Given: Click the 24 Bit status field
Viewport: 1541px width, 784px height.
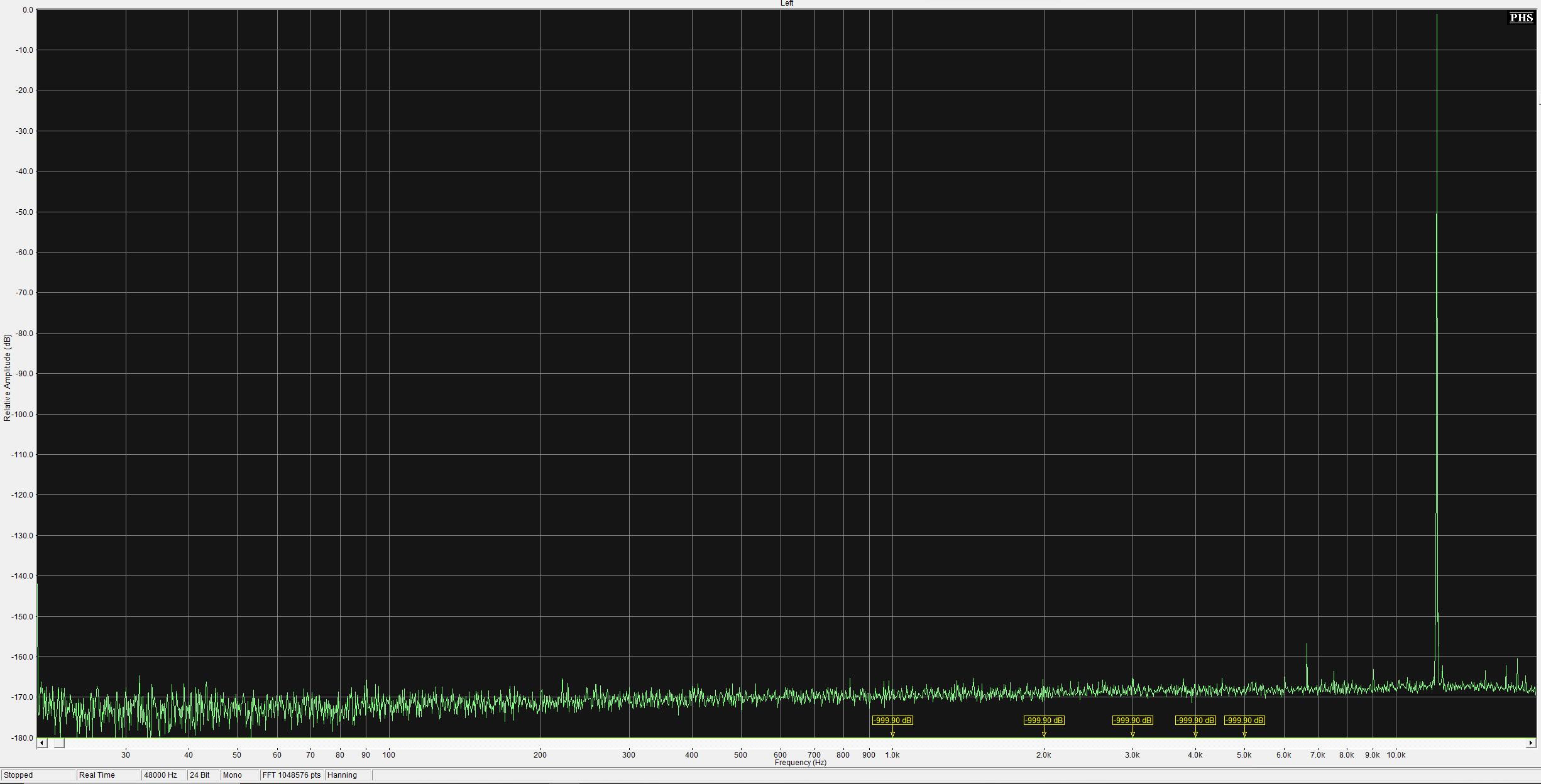Looking at the screenshot, I should pyautogui.click(x=203, y=775).
